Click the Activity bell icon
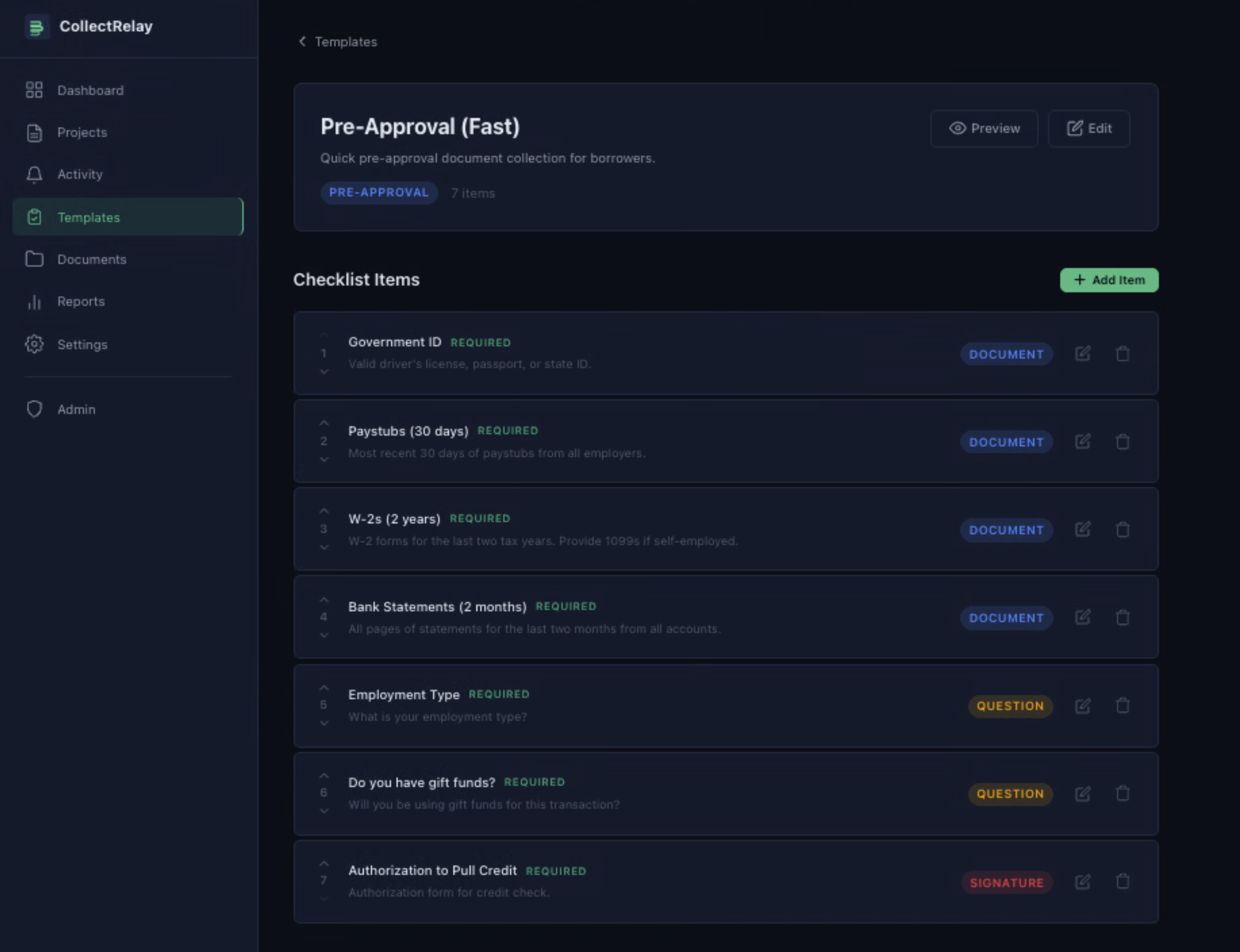Image resolution: width=1240 pixels, height=952 pixels. pos(34,174)
